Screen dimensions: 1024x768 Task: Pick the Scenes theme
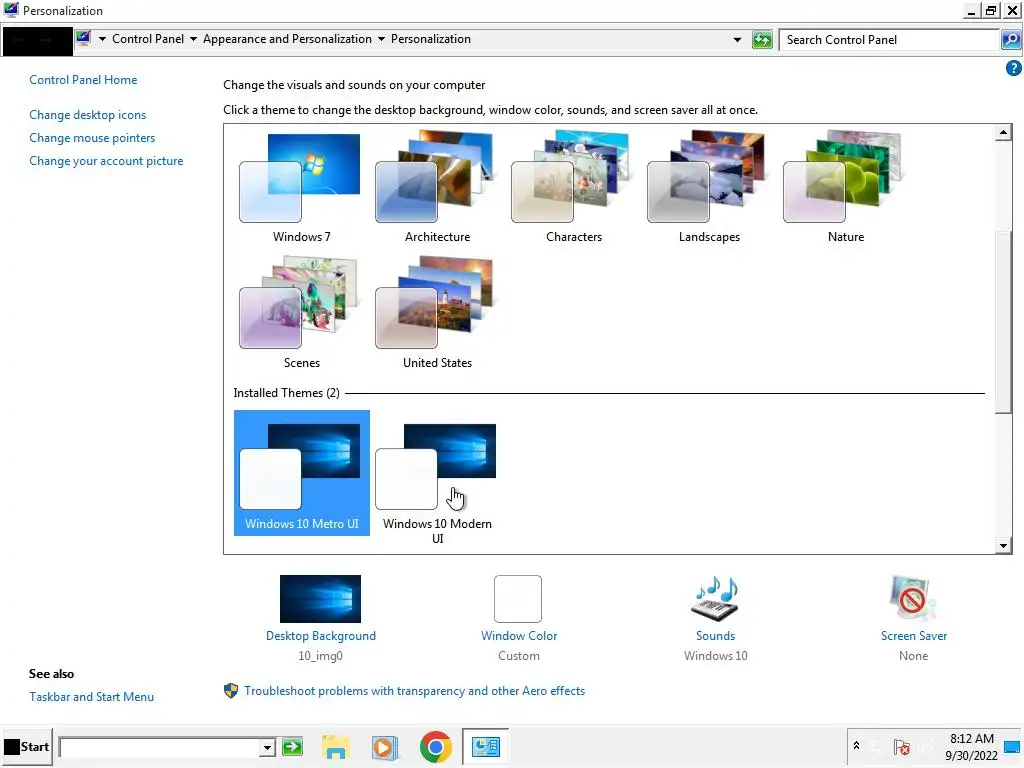tap(301, 313)
